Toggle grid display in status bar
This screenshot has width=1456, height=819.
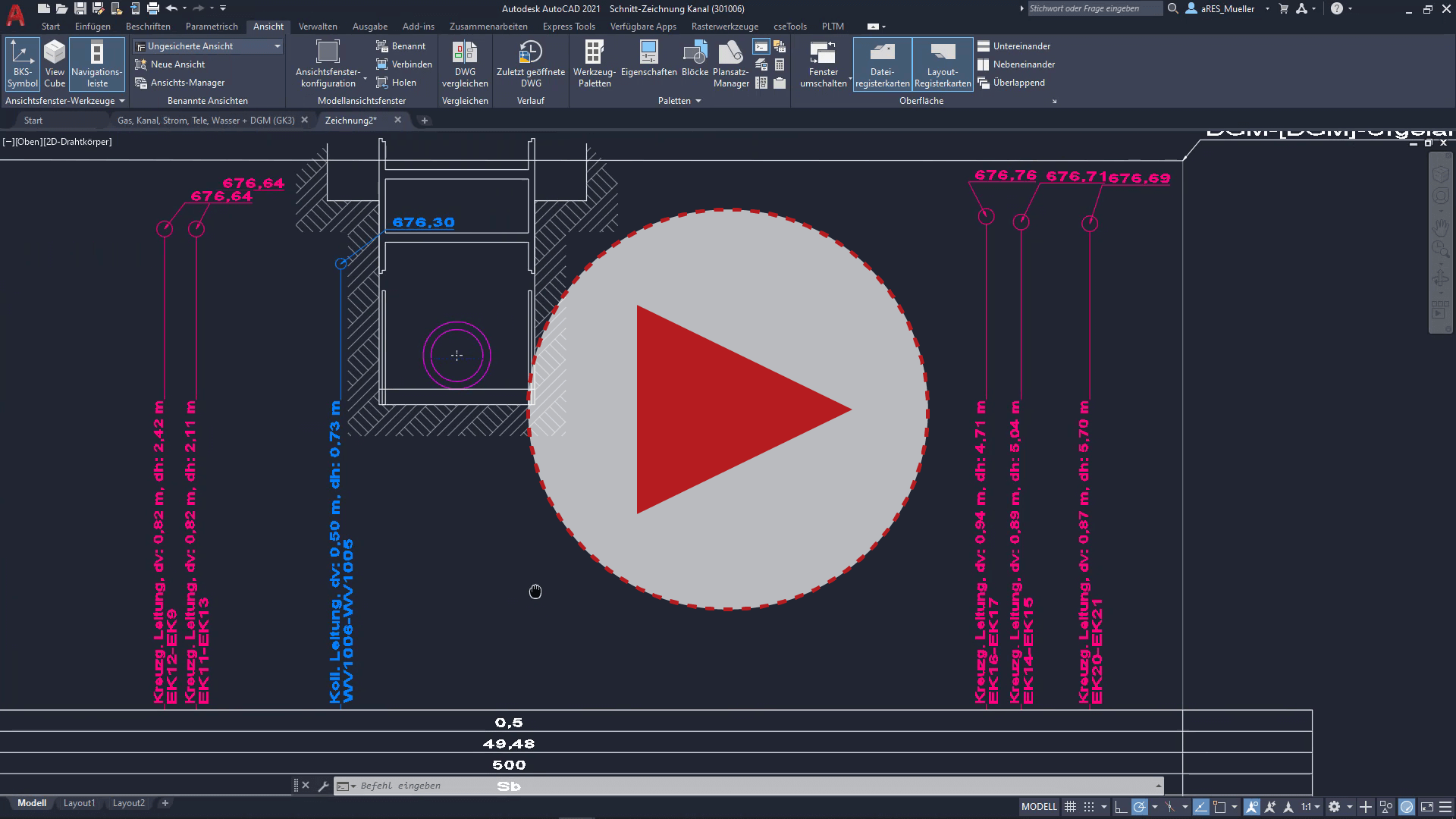click(1070, 807)
